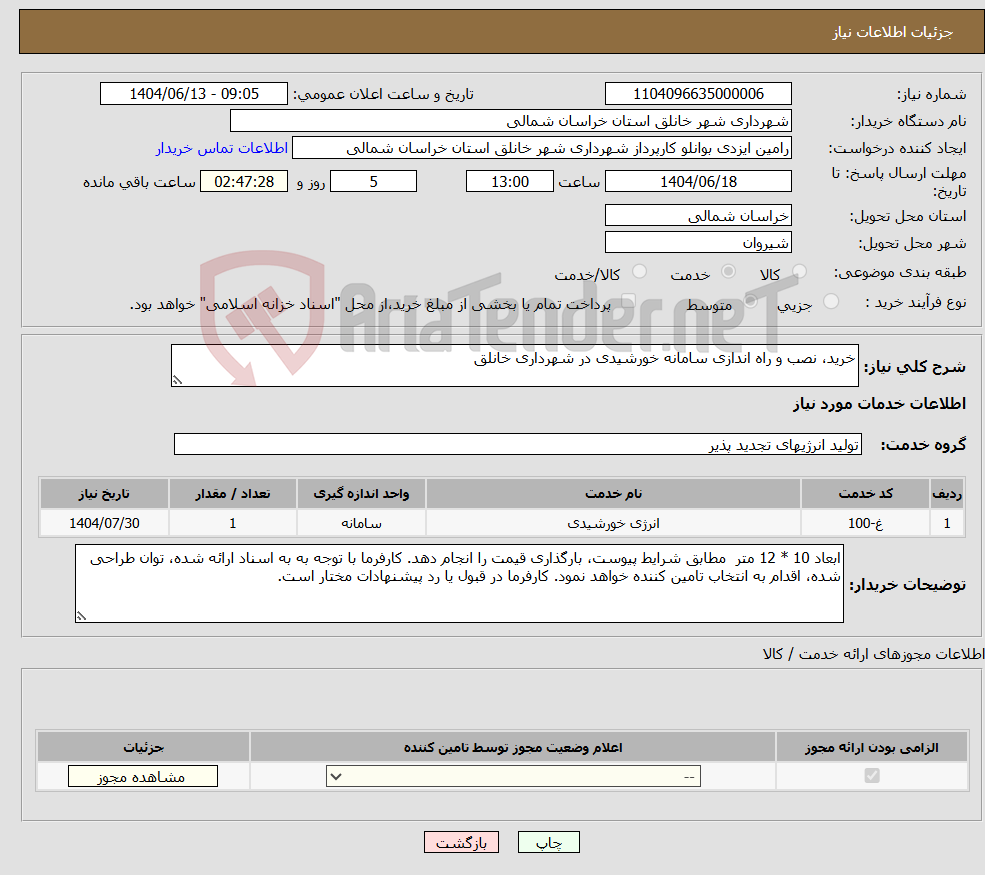The width and height of the screenshot is (985, 875).
Task: Select the خدمت radio button
Action: click(x=728, y=271)
